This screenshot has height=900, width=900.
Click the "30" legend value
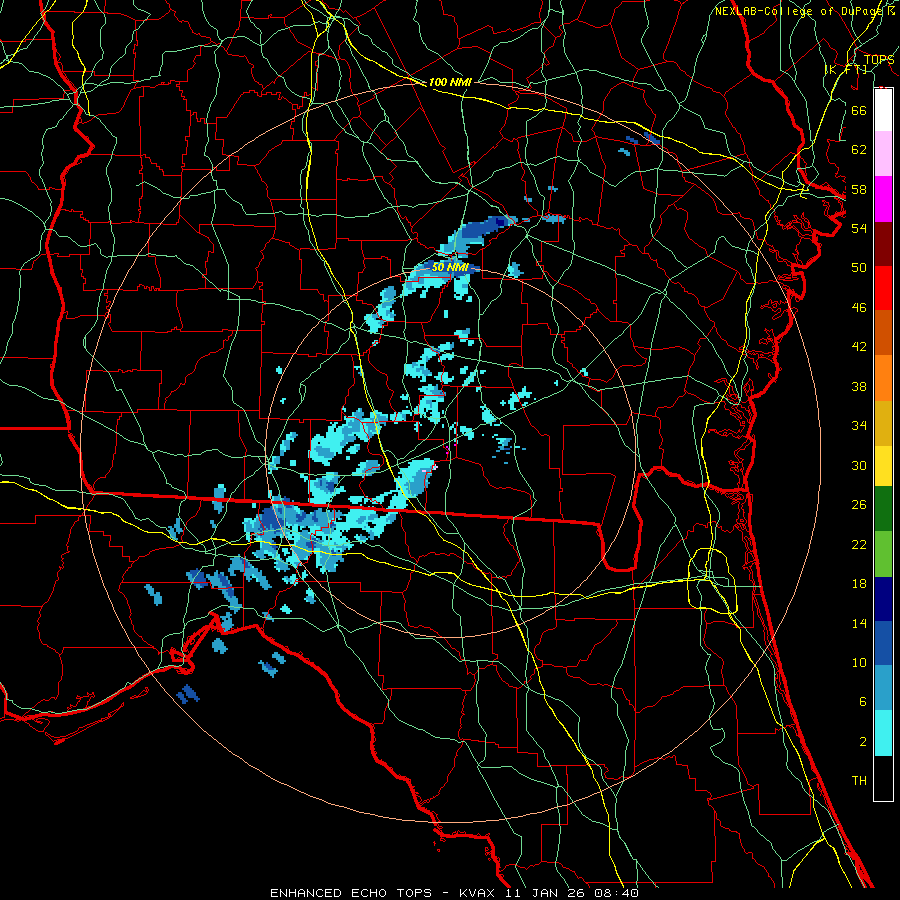[x=859, y=465]
